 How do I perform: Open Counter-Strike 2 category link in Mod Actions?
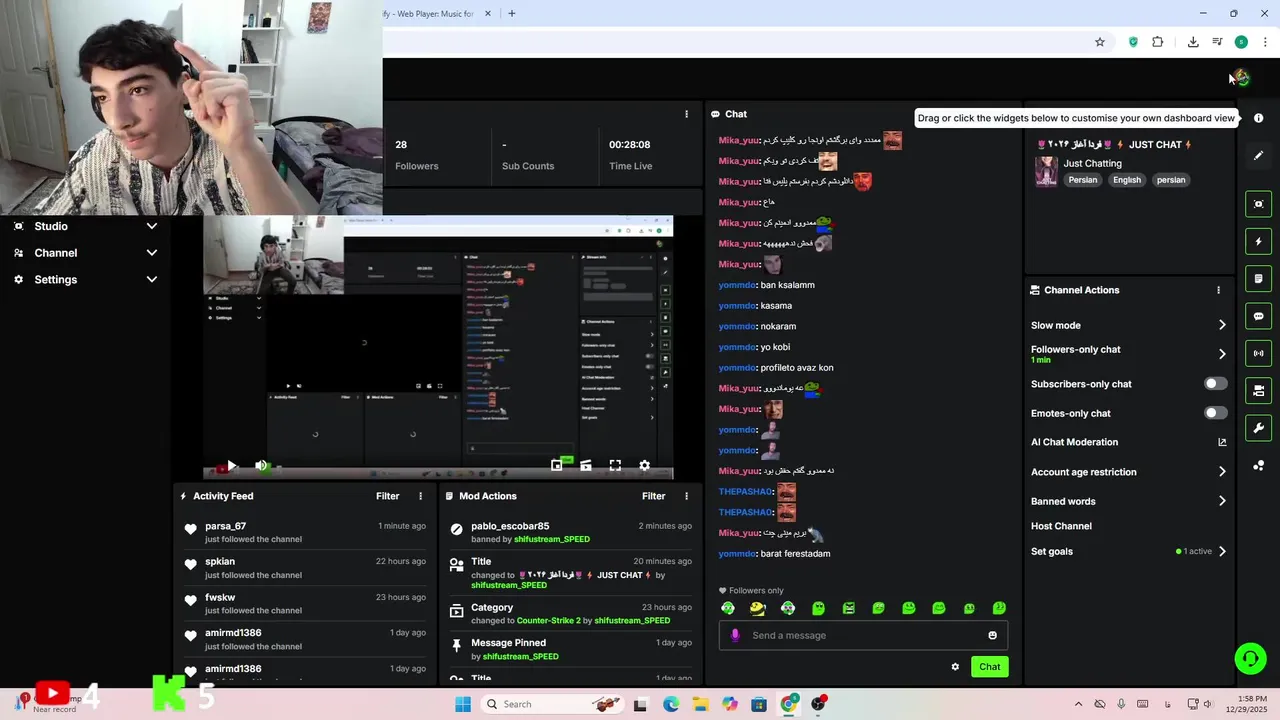click(x=549, y=621)
